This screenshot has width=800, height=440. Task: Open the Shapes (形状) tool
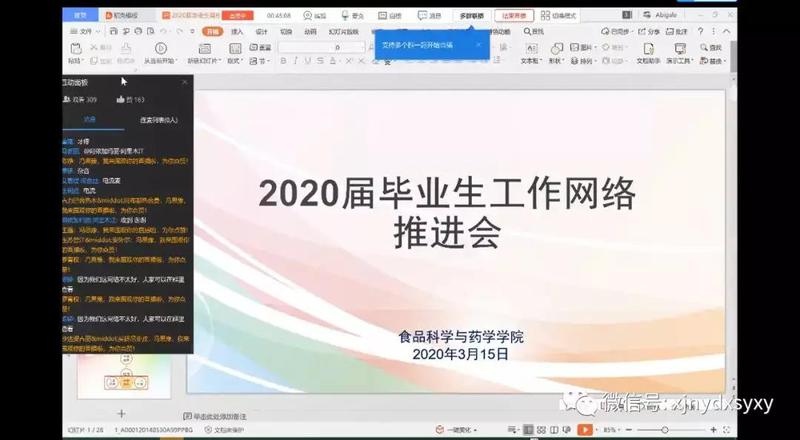(x=556, y=49)
